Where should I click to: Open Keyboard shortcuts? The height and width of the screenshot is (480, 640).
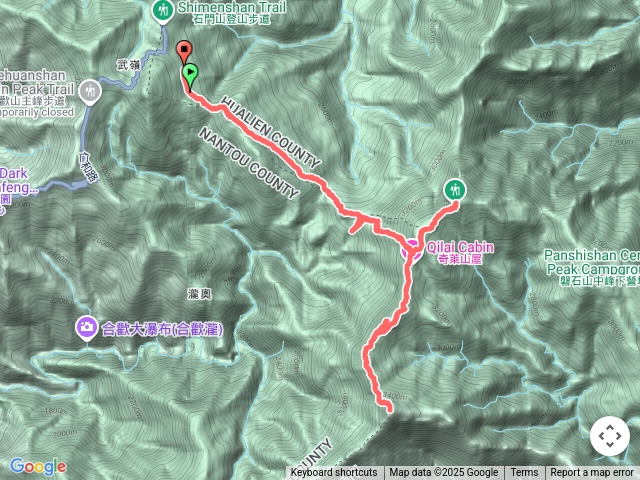pyautogui.click(x=334, y=473)
